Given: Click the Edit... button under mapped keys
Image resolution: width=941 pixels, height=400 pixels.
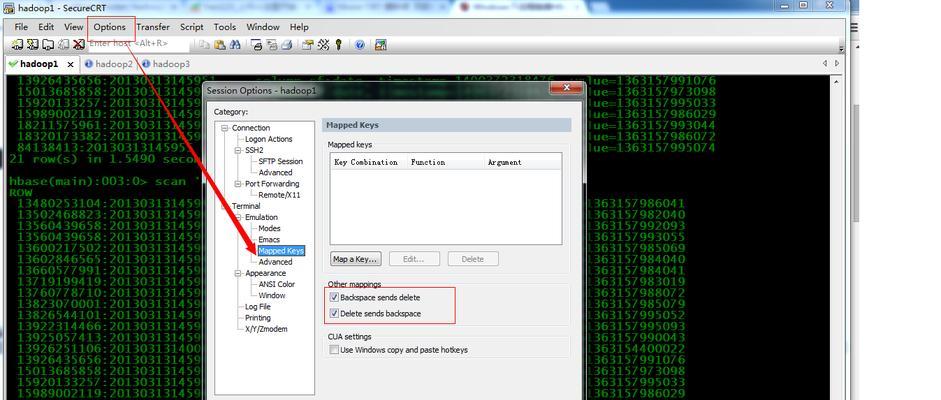Looking at the screenshot, I should (x=415, y=259).
